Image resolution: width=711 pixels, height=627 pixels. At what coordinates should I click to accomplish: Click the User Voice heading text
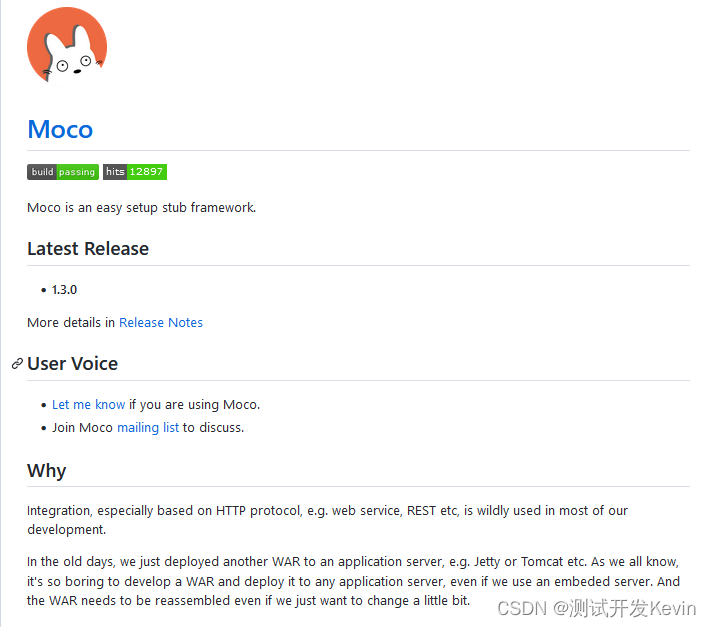point(73,364)
